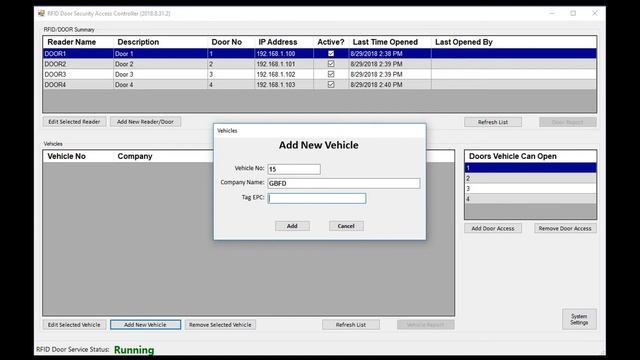The width and height of the screenshot is (640, 360).
Task: Select door 3 in Doors Vehicle Can Open
Action: pos(531,189)
